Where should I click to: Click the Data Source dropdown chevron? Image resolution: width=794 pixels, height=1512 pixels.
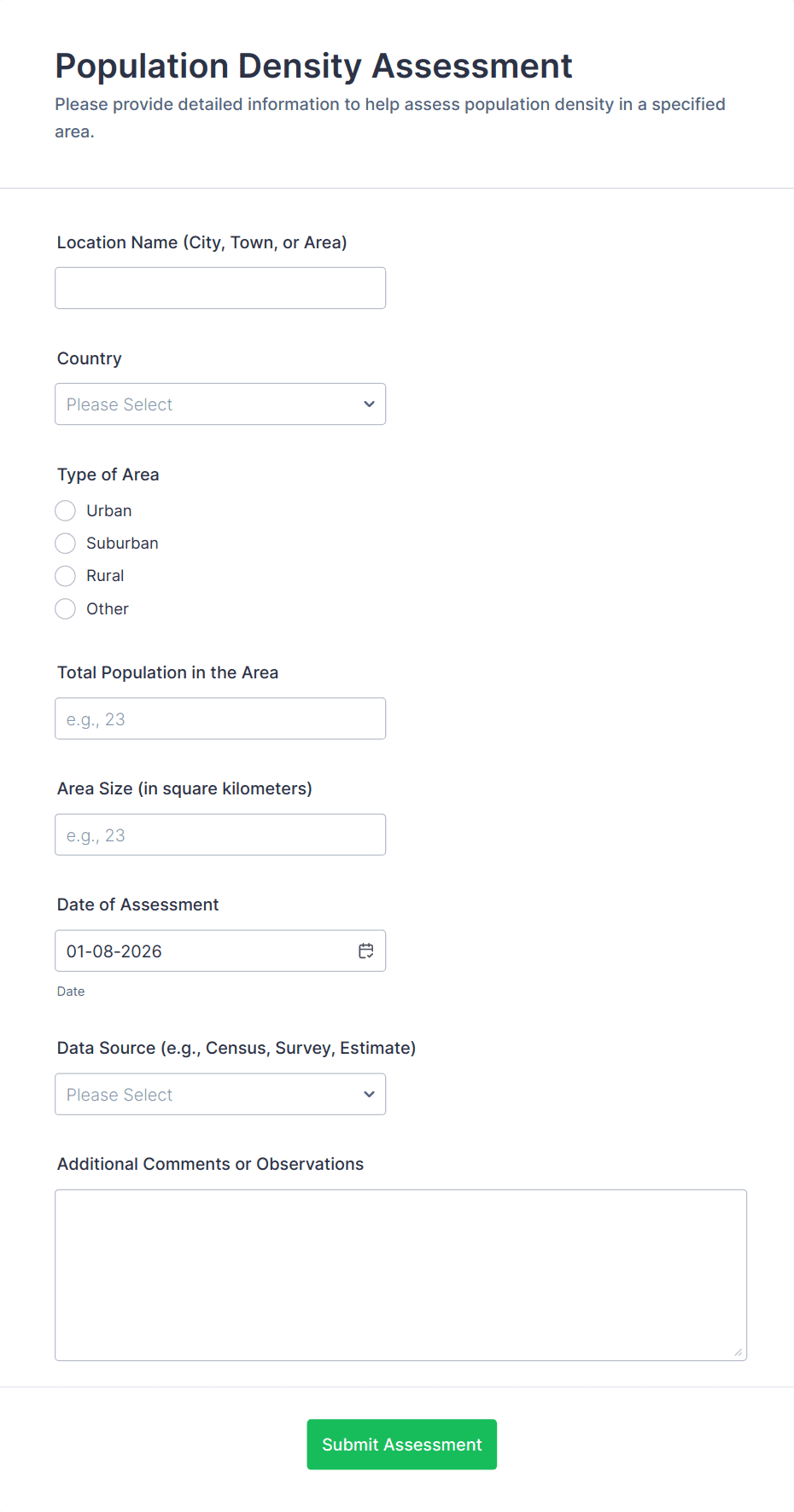(x=369, y=1094)
